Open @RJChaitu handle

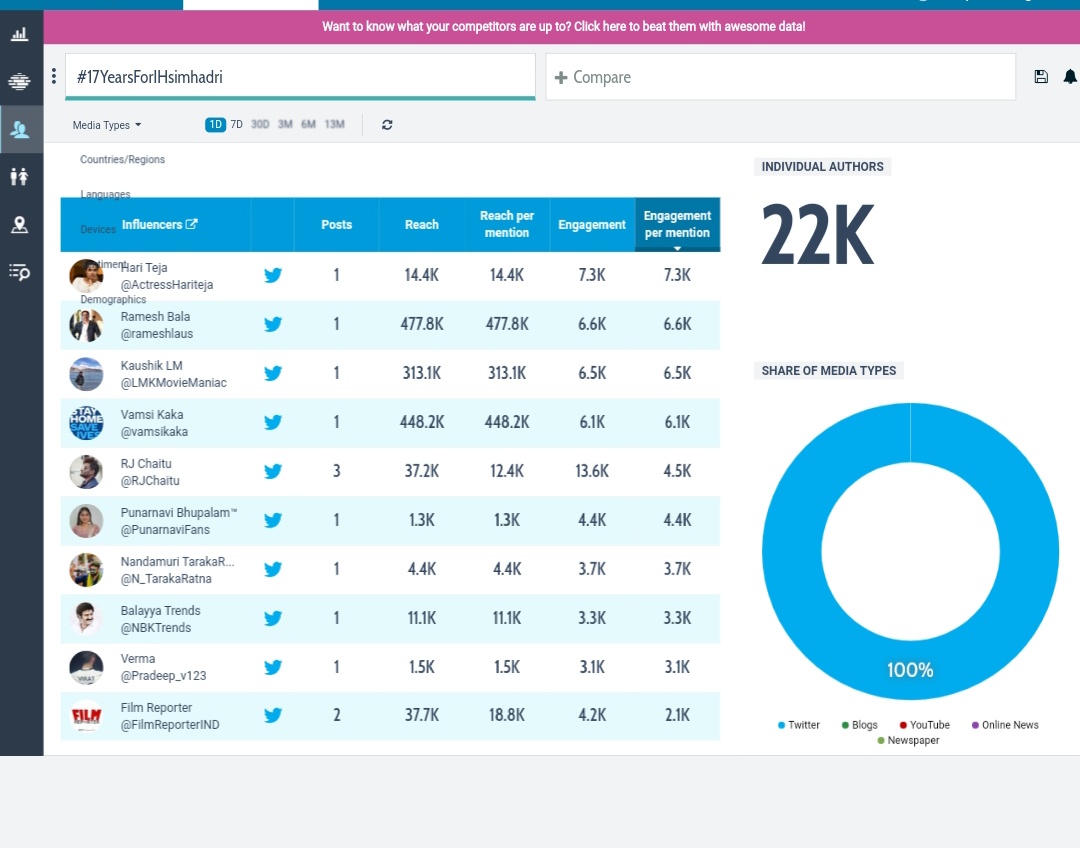tap(150, 481)
